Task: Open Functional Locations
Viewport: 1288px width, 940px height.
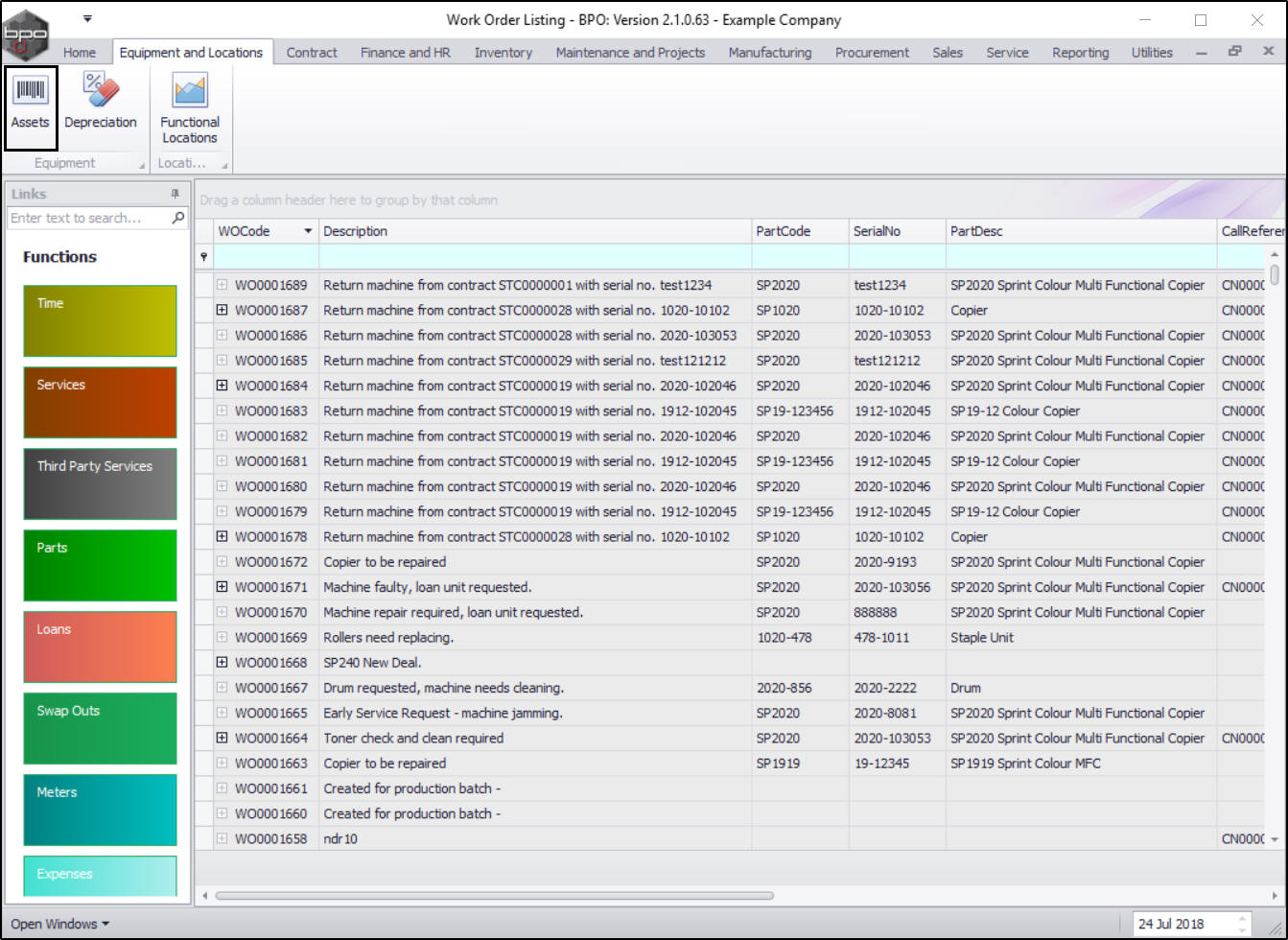Action: click(190, 108)
